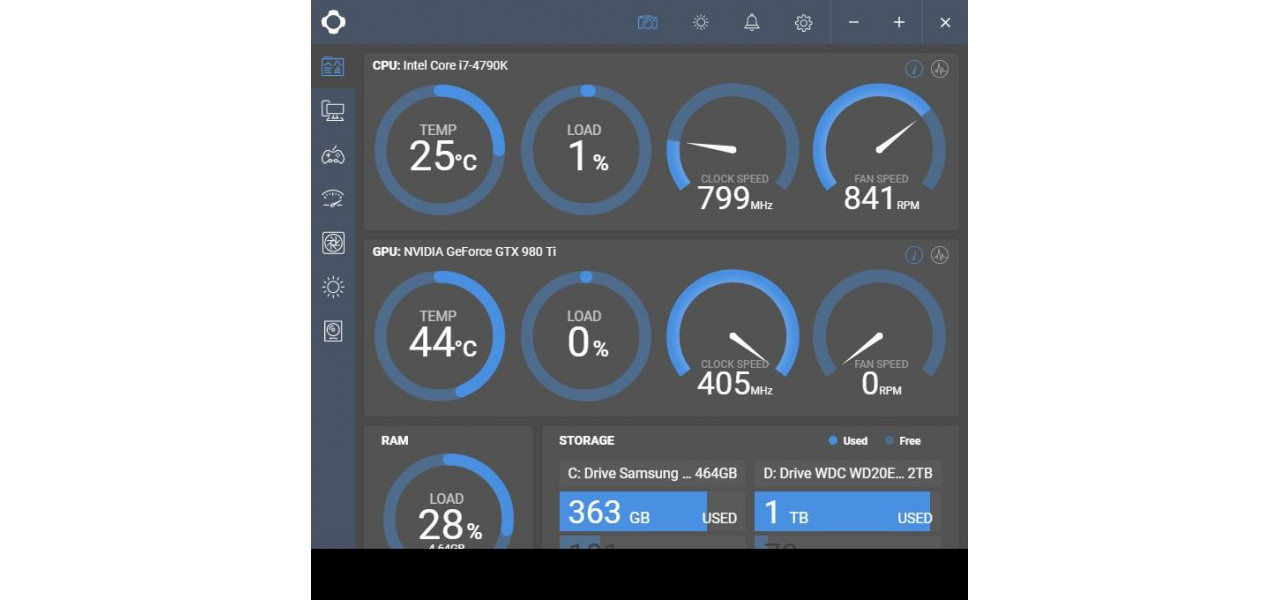Open the PC build specs sidebar icon
1280x600 pixels.
(x=333, y=111)
